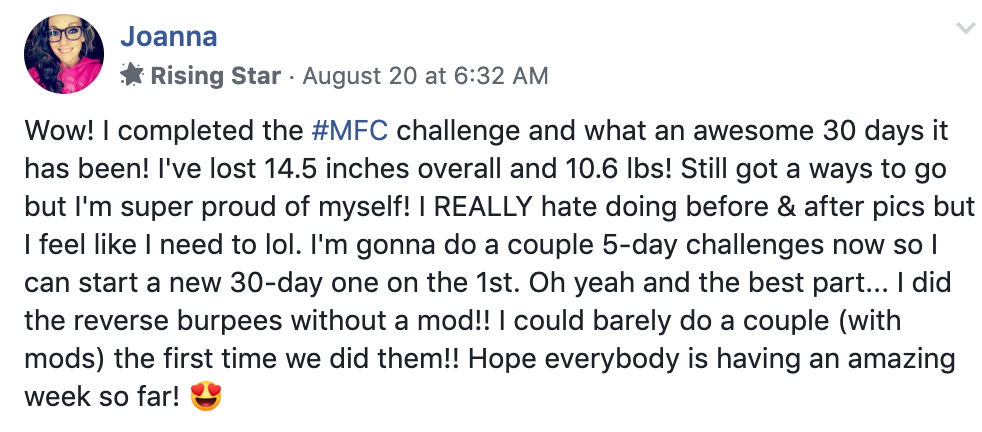982x432 pixels.
Task: Open Joanna's profile picture
Action: point(64,54)
